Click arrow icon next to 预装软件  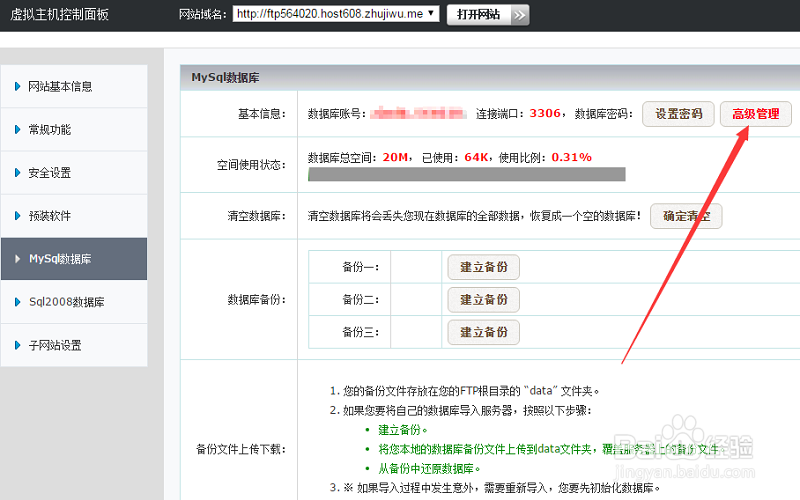(17, 216)
